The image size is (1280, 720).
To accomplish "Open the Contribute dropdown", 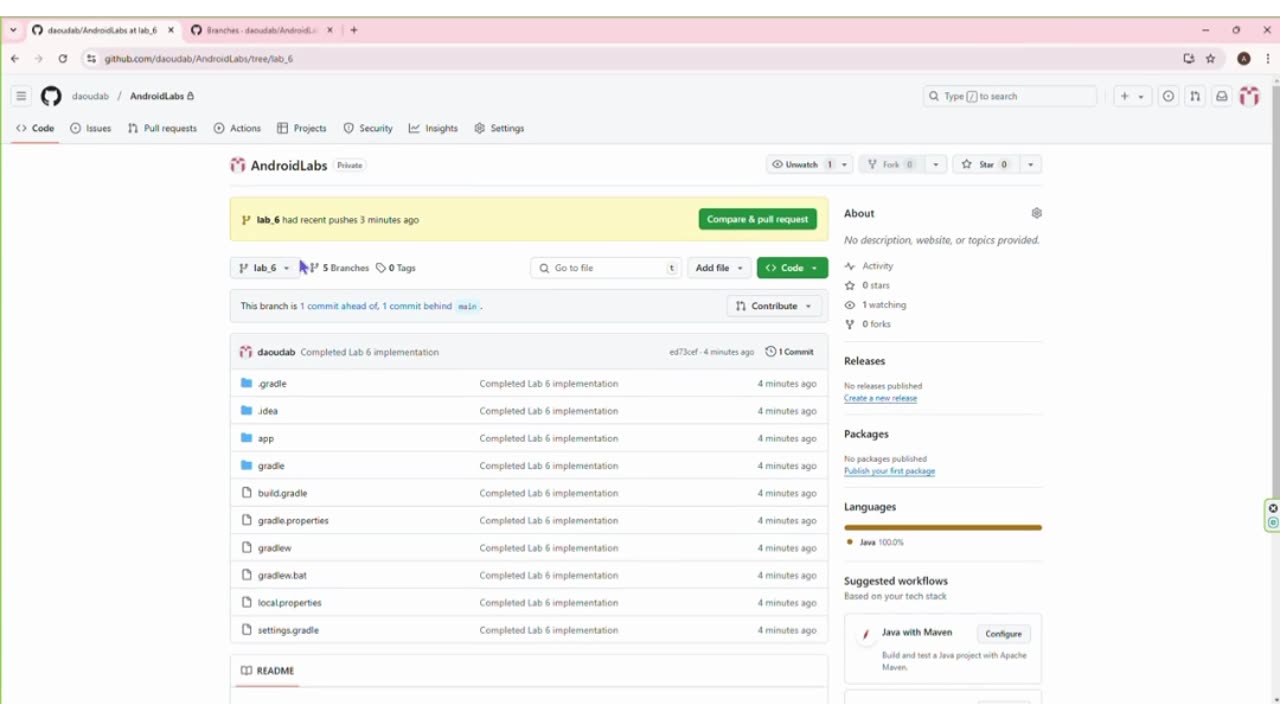I will (774, 306).
